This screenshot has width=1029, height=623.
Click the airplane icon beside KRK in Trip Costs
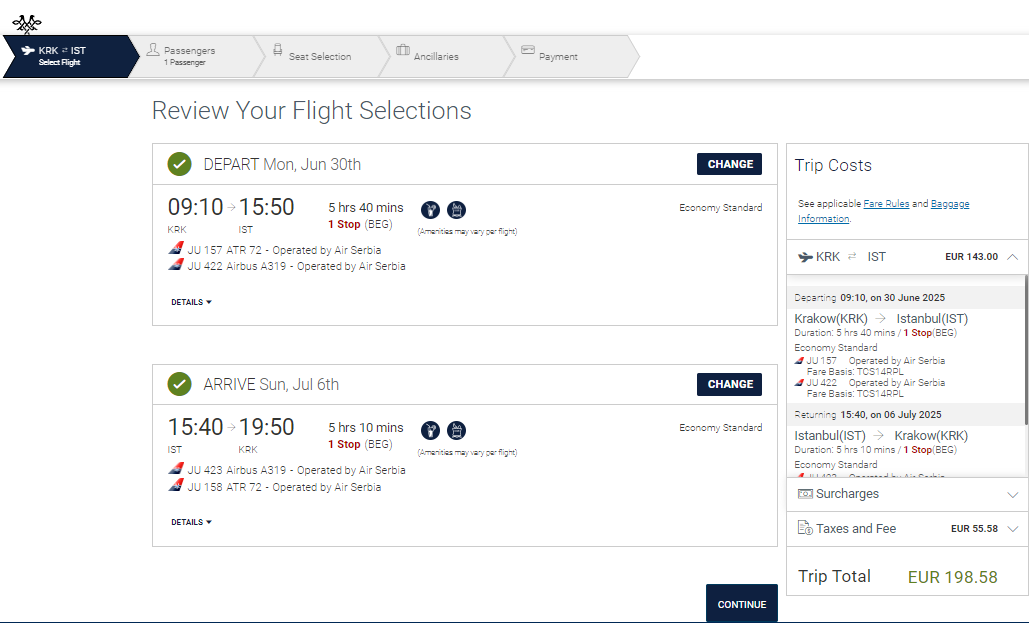click(x=805, y=257)
